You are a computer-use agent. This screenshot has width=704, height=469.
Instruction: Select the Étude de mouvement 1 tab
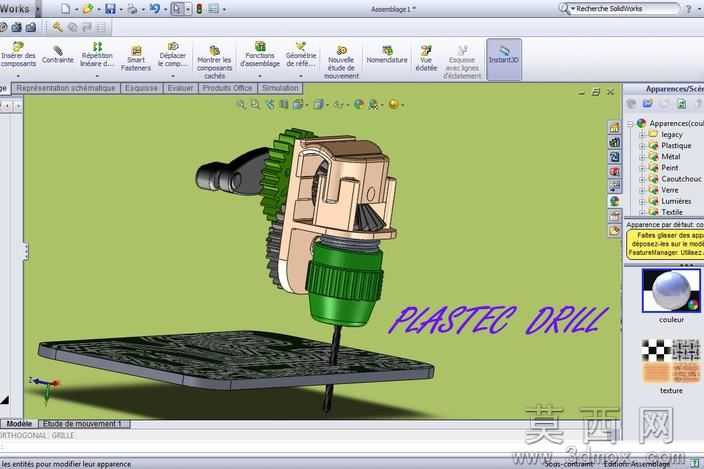pos(84,424)
